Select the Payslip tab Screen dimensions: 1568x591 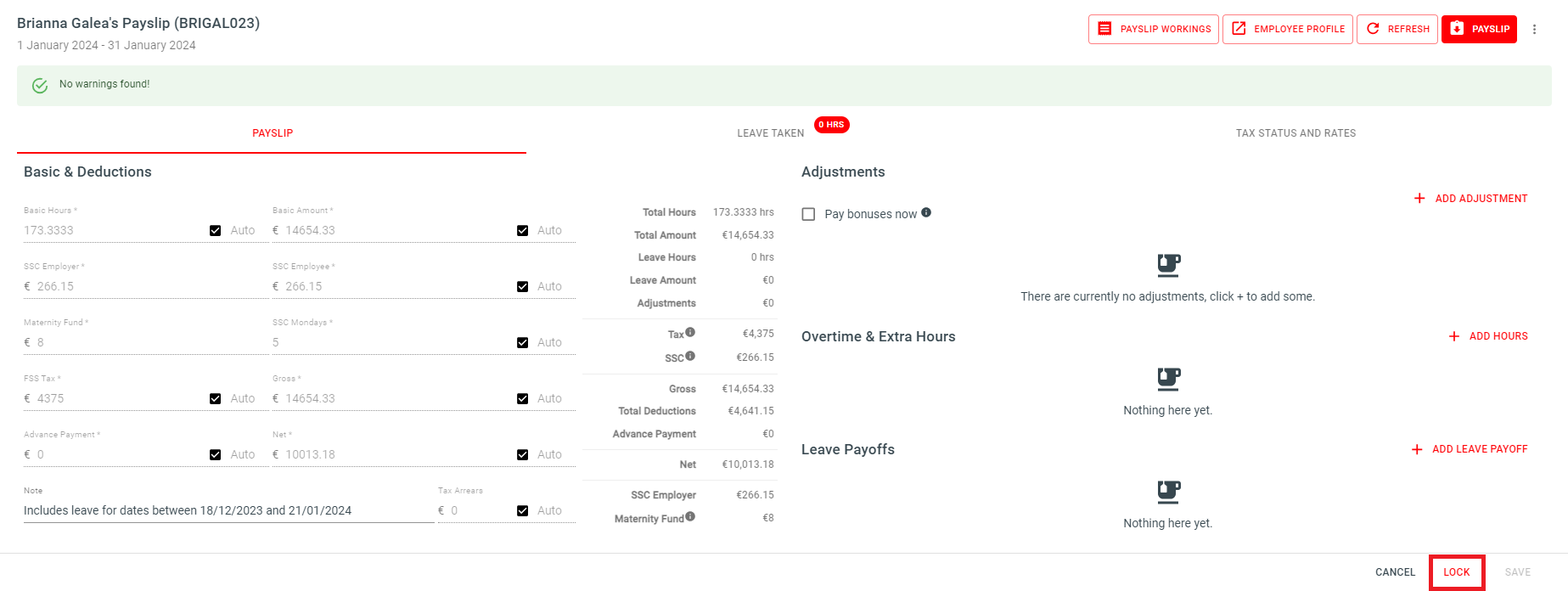coord(272,133)
